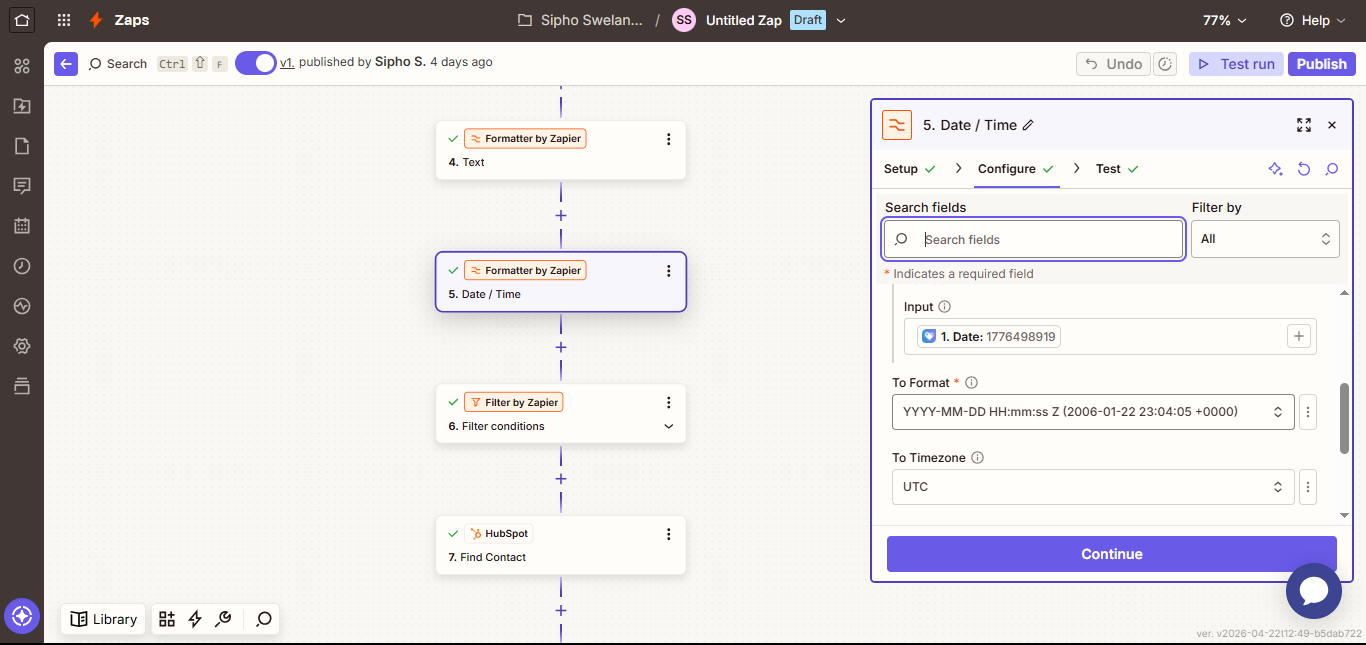Open the Filter by All dropdown
Screen dimensions: 1366x645
point(1265,239)
